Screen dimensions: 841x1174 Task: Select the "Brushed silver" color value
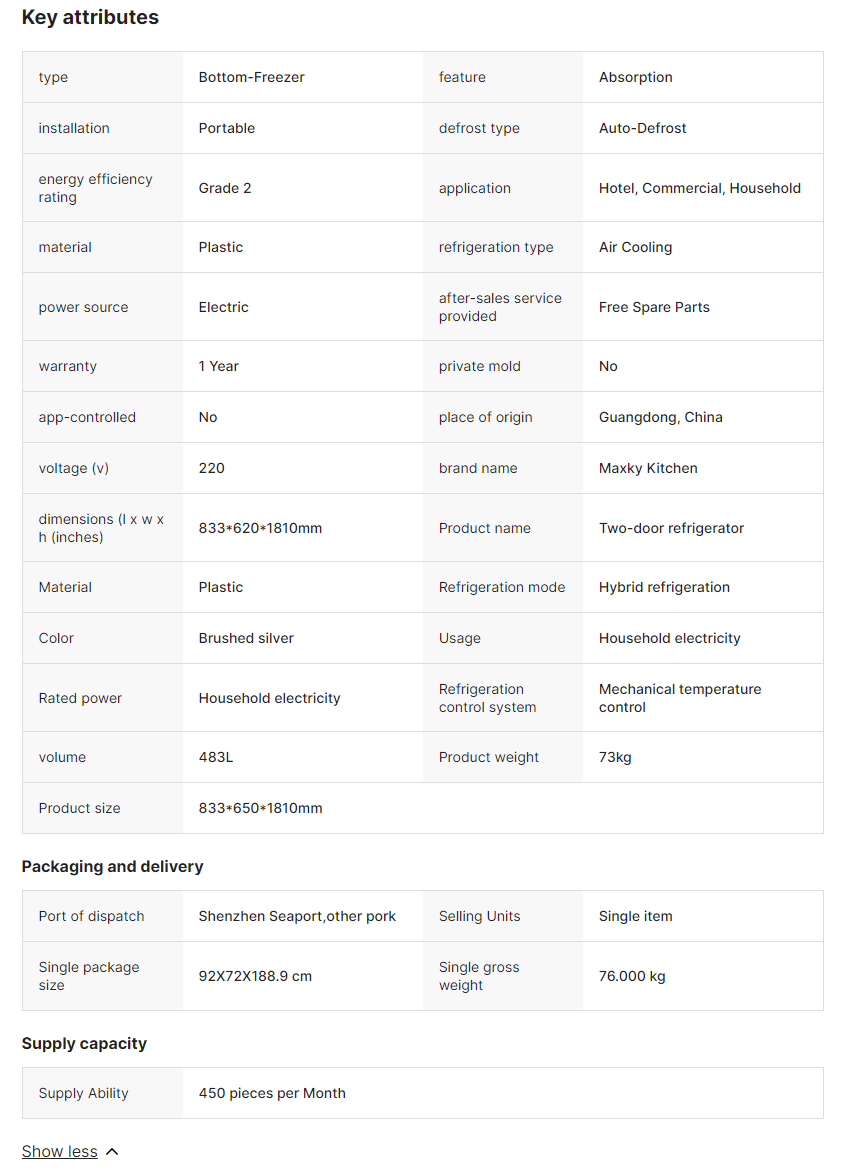[x=246, y=638]
